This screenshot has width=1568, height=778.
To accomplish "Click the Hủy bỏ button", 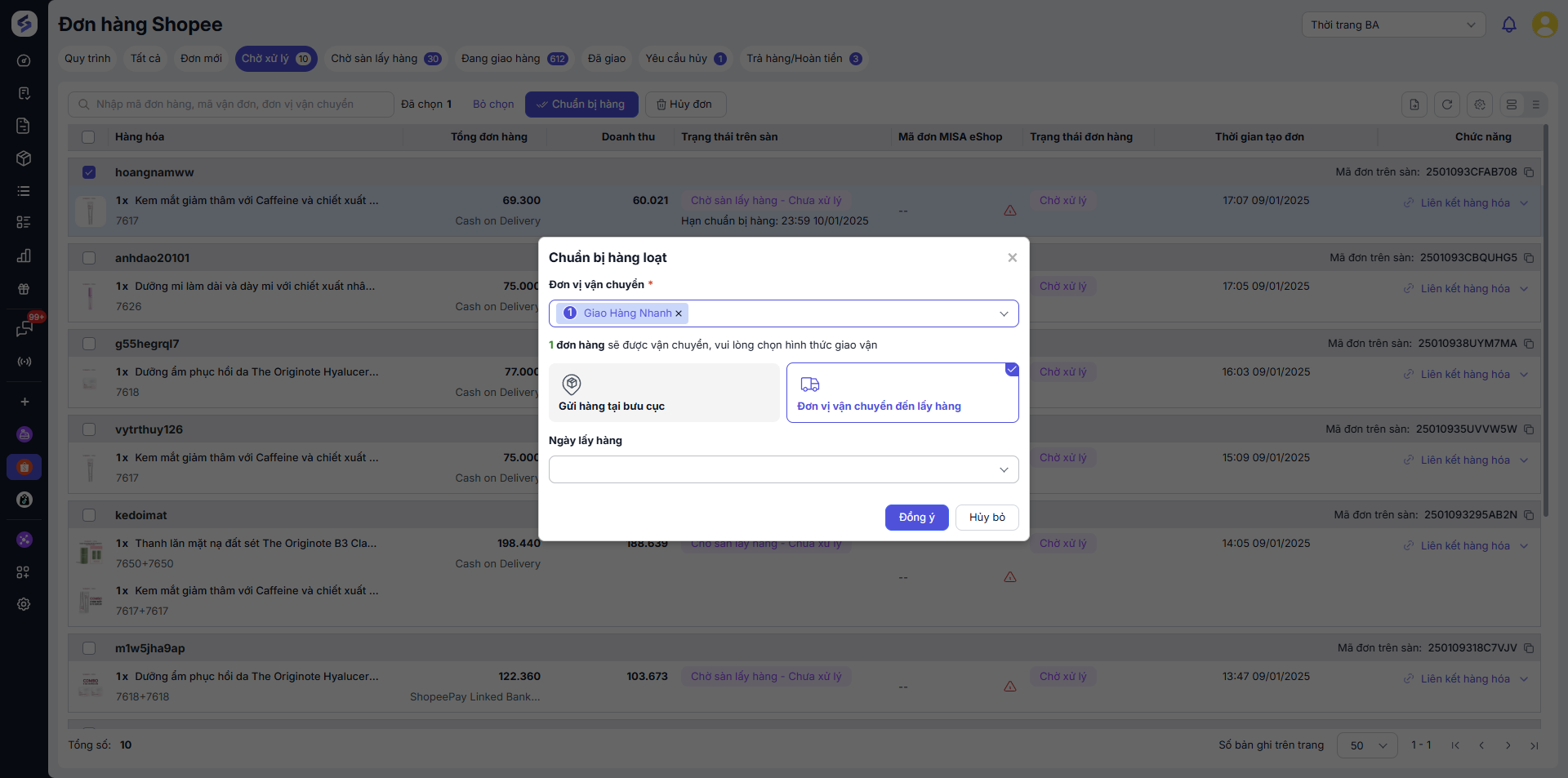I will [987, 518].
